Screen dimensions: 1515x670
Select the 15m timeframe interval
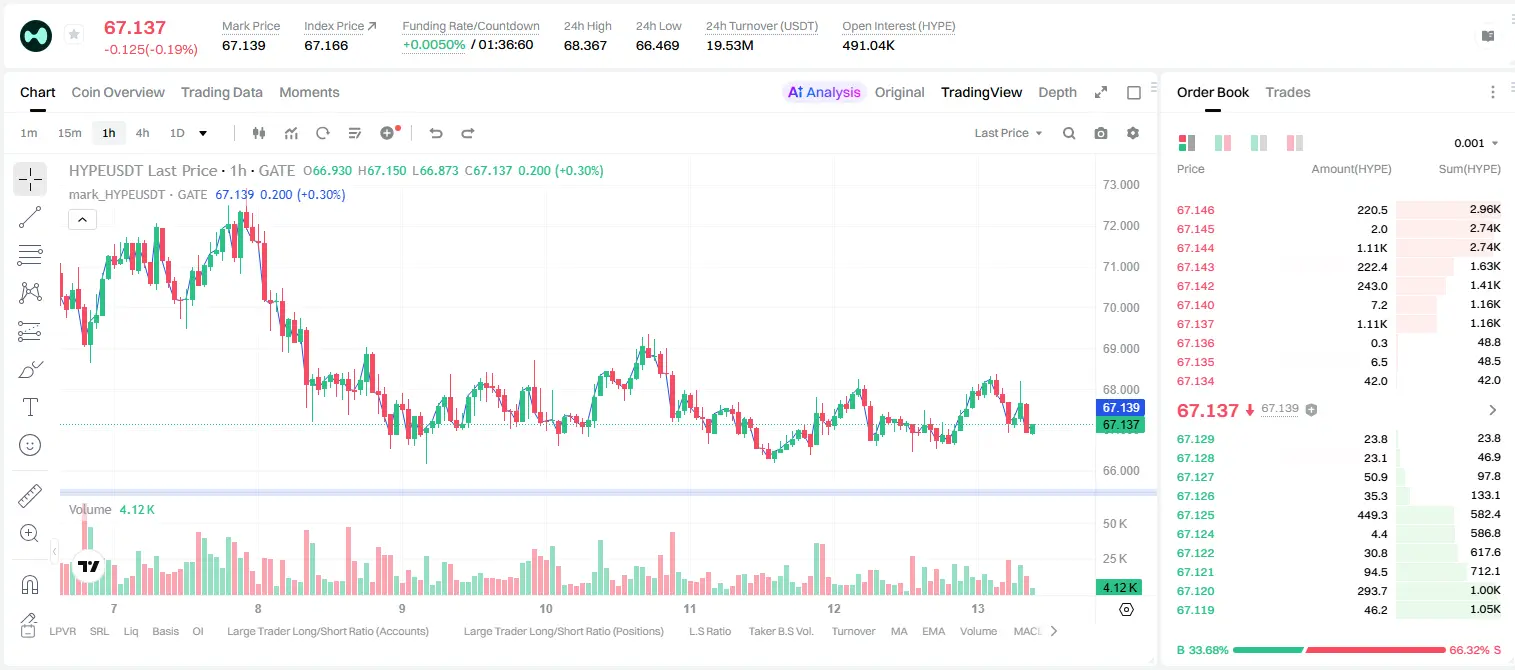(69, 133)
